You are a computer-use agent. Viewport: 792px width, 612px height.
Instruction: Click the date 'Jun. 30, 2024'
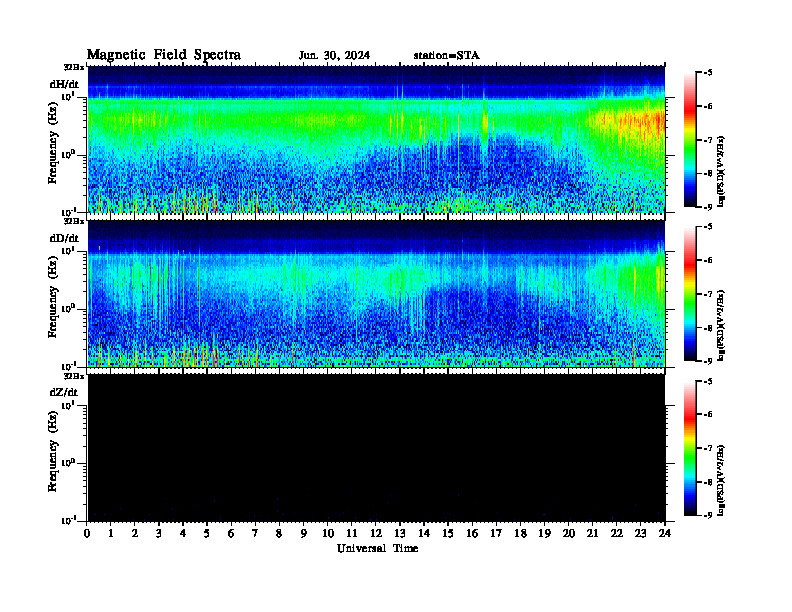[x=334, y=56]
